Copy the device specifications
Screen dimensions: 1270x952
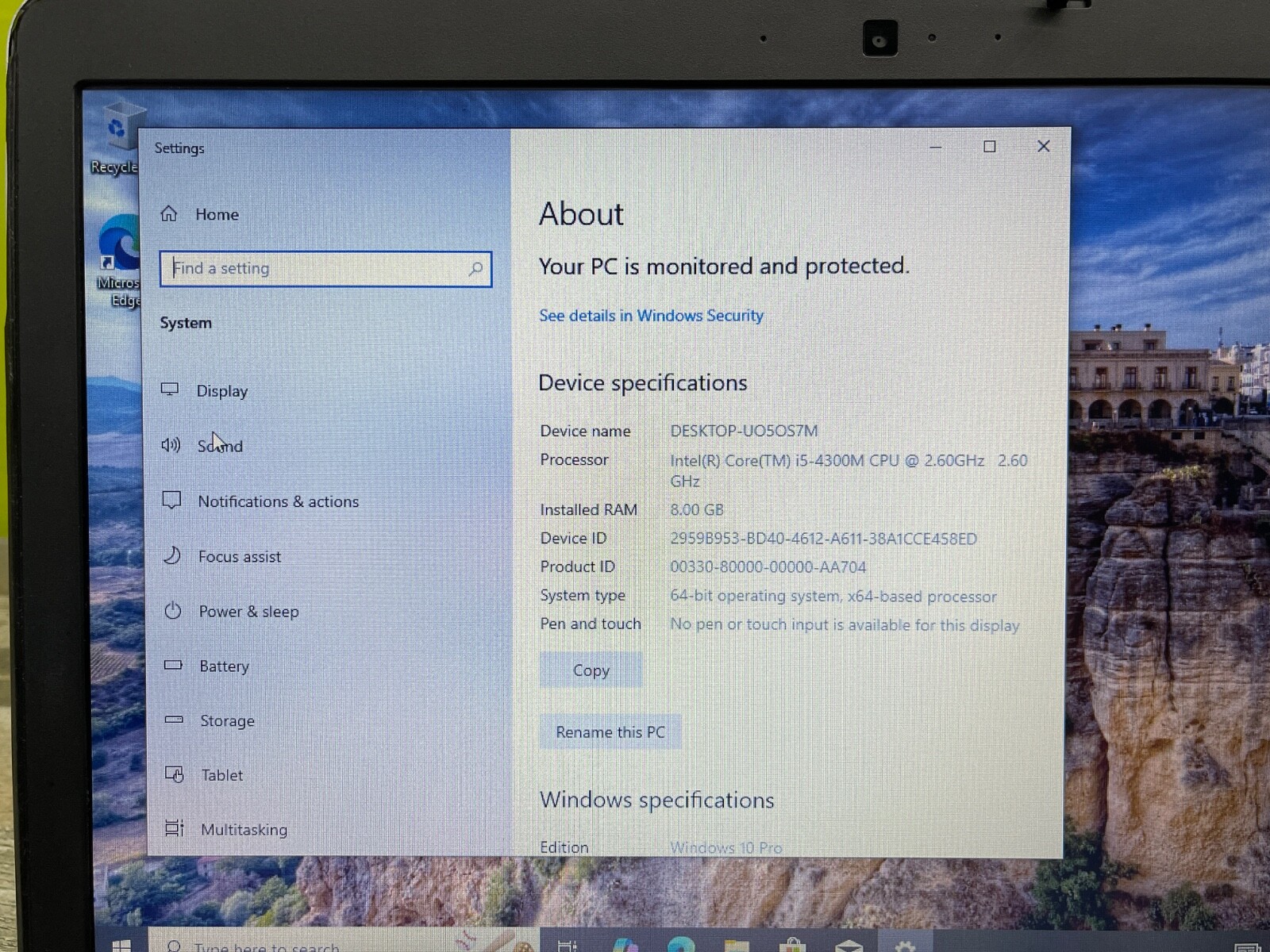(x=591, y=670)
